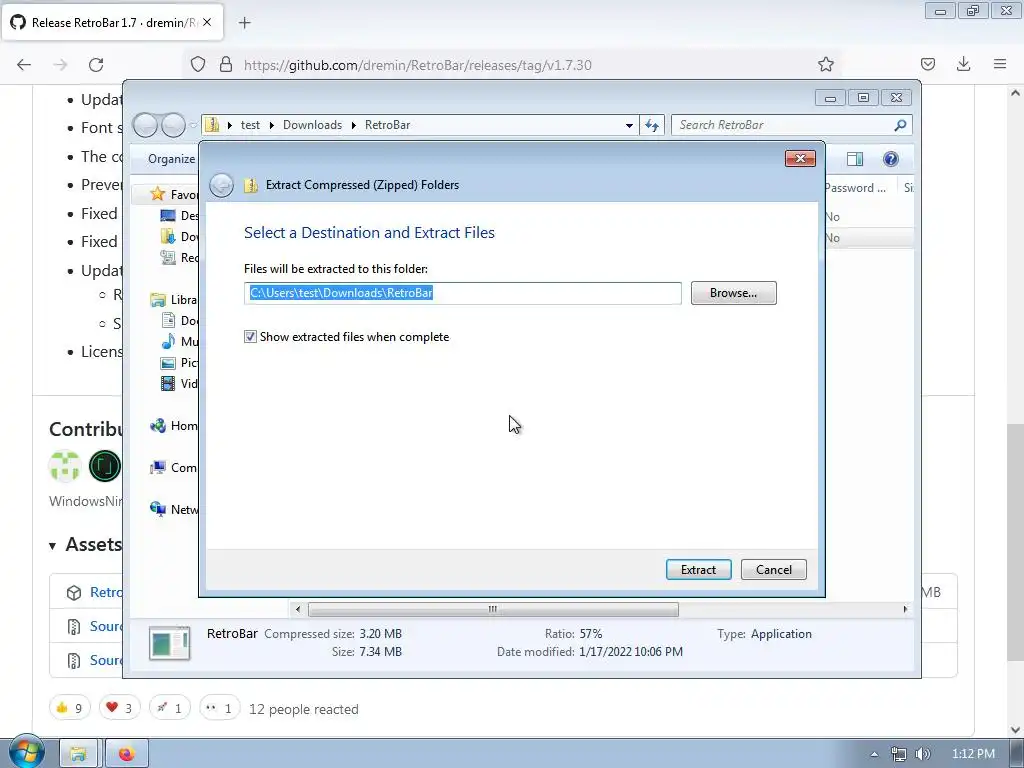This screenshot has height=768, width=1024.
Task: Switch to Windows Explorer on the taskbar
Action: [78, 754]
